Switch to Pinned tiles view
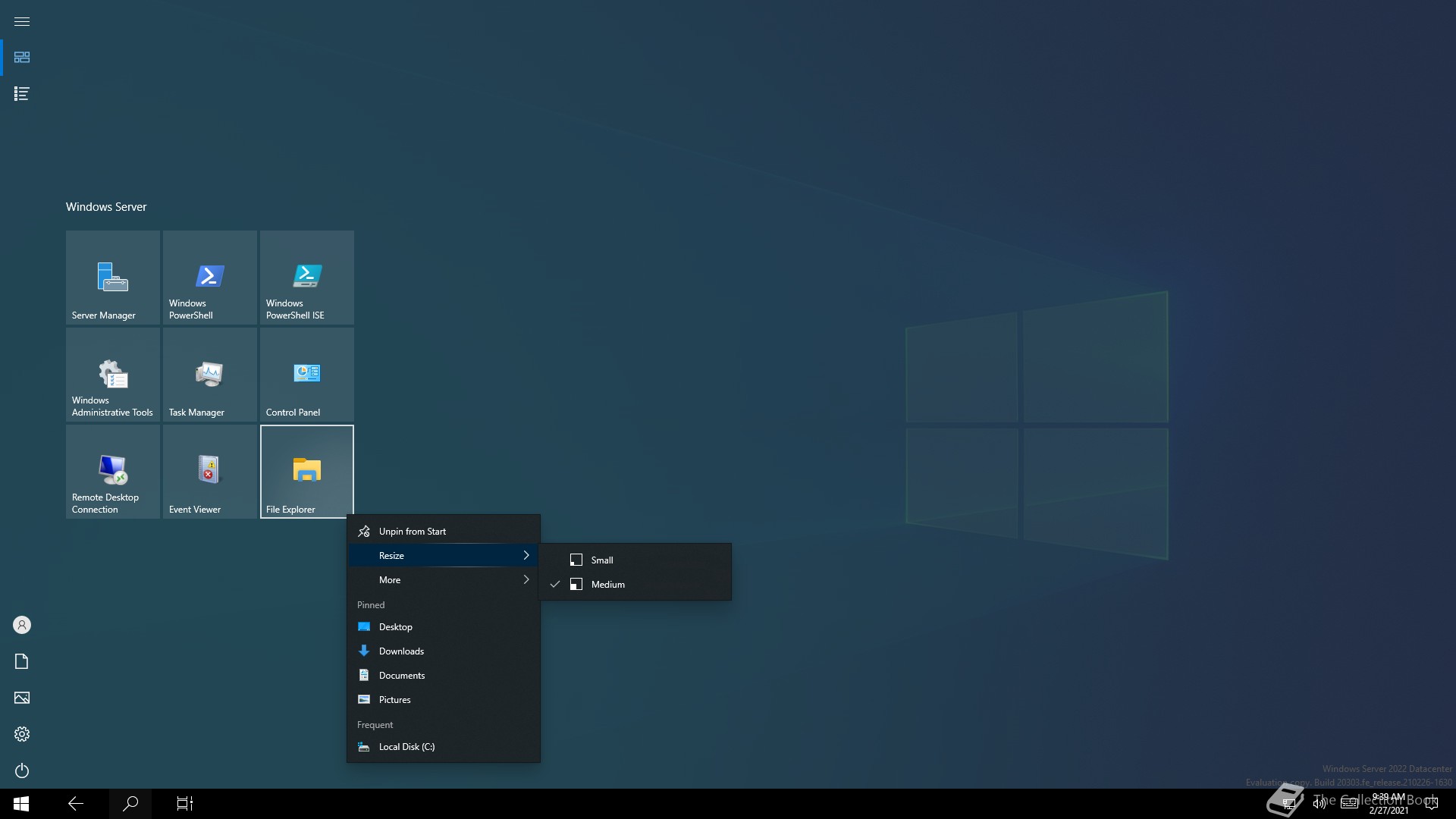Viewport: 1456px width, 819px height. pyautogui.click(x=22, y=58)
